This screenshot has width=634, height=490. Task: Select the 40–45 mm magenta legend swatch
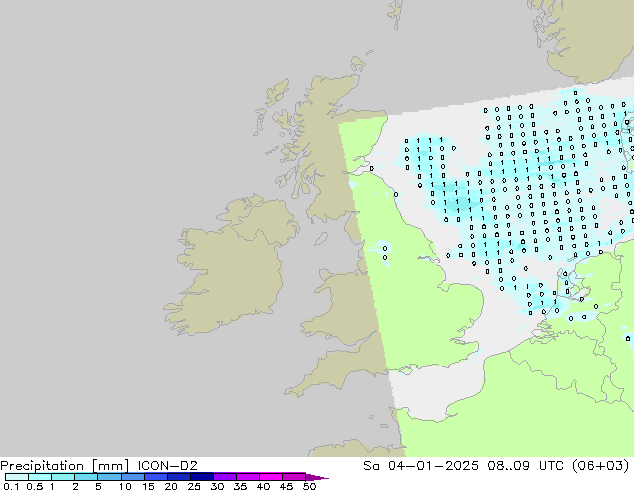pos(271,477)
